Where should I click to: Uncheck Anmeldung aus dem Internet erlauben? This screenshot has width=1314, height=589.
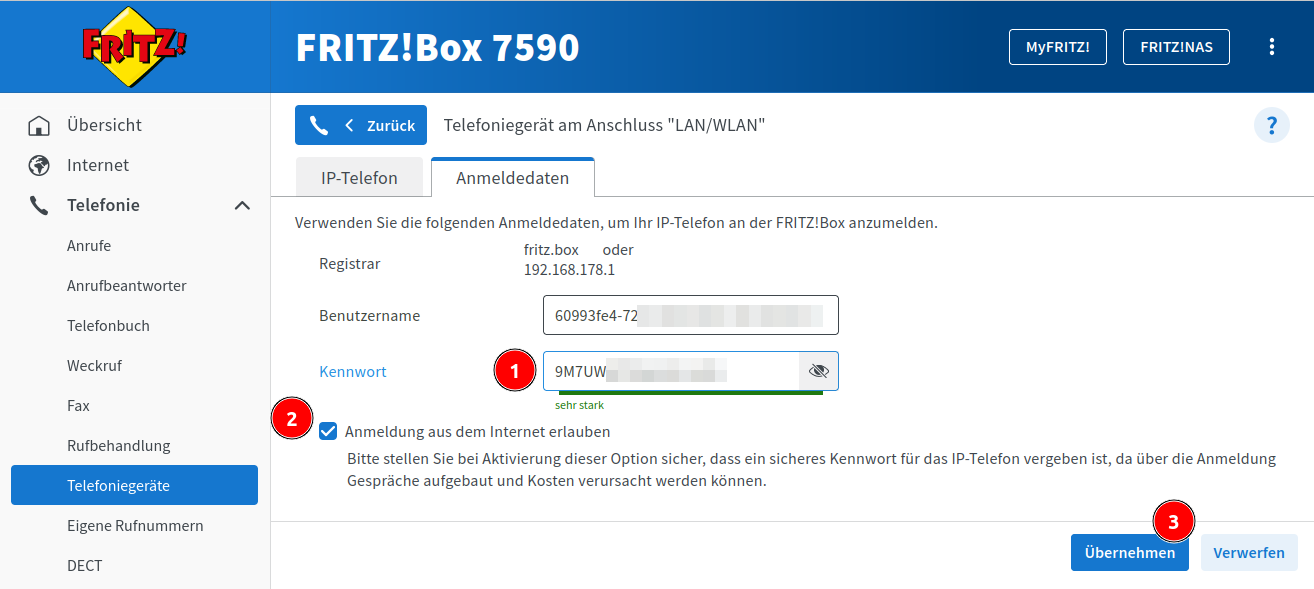(x=328, y=432)
